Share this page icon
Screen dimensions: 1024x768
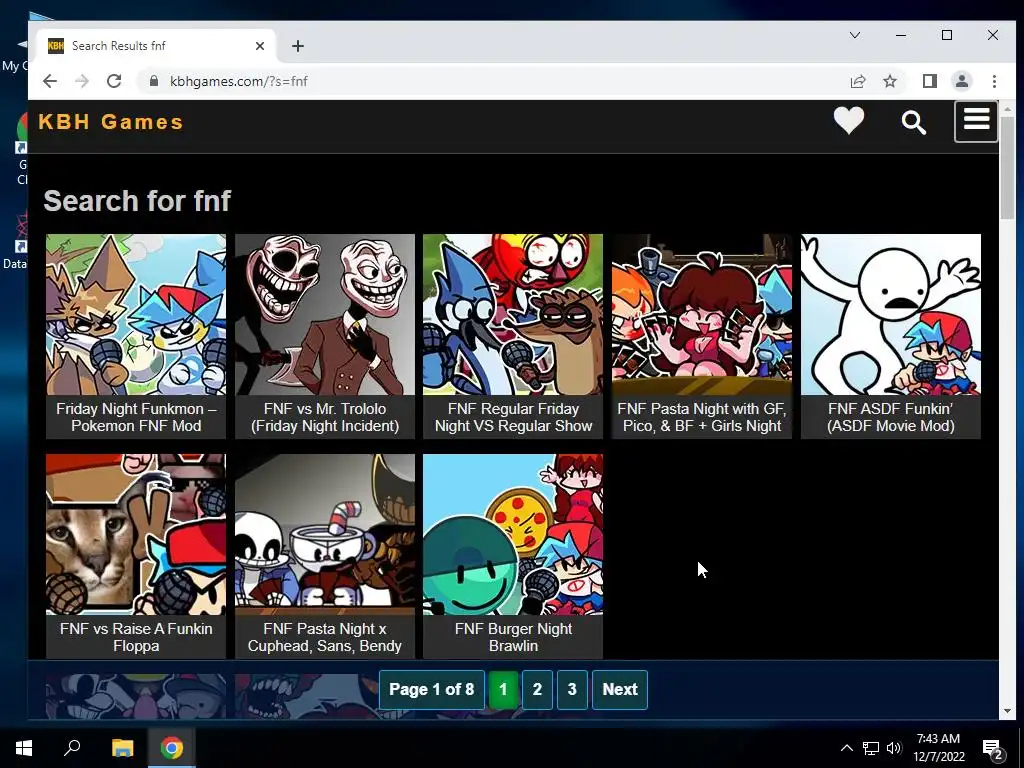point(857,81)
